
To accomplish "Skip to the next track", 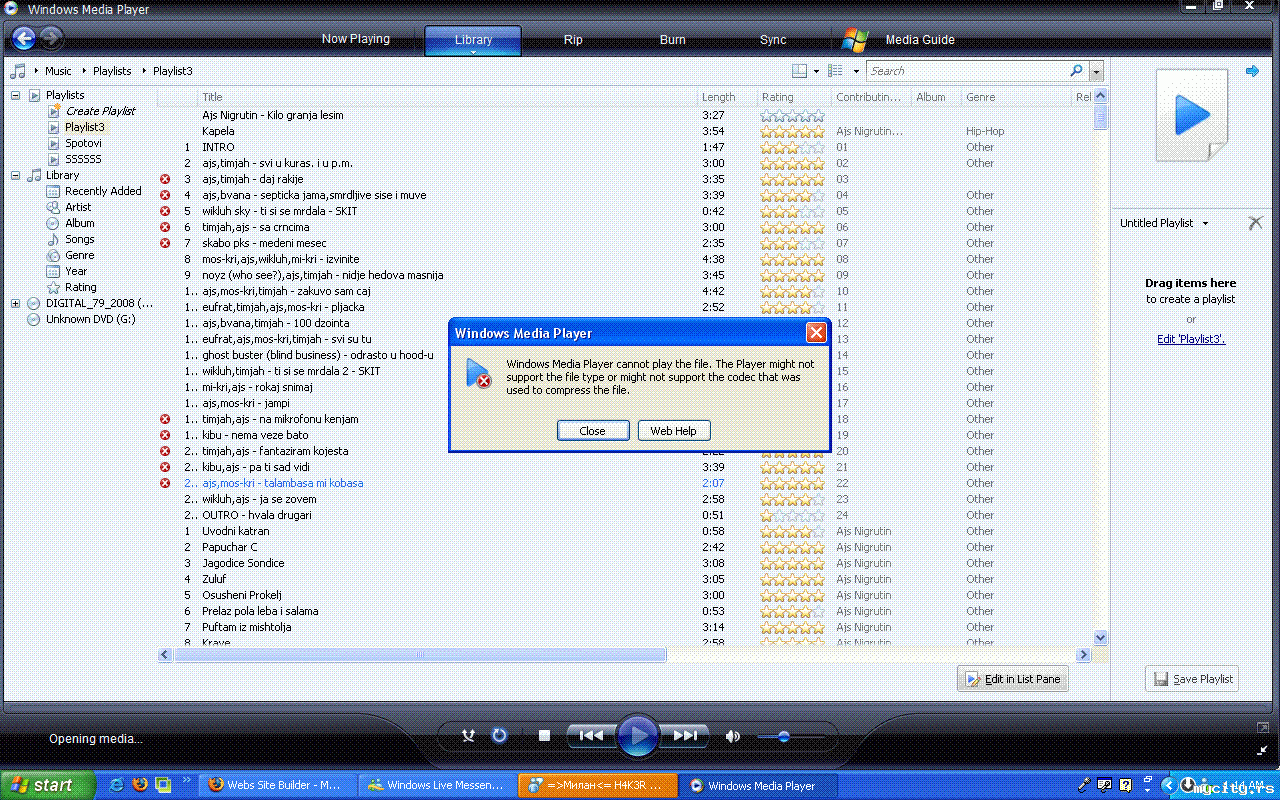I will pyautogui.click(x=685, y=736).
